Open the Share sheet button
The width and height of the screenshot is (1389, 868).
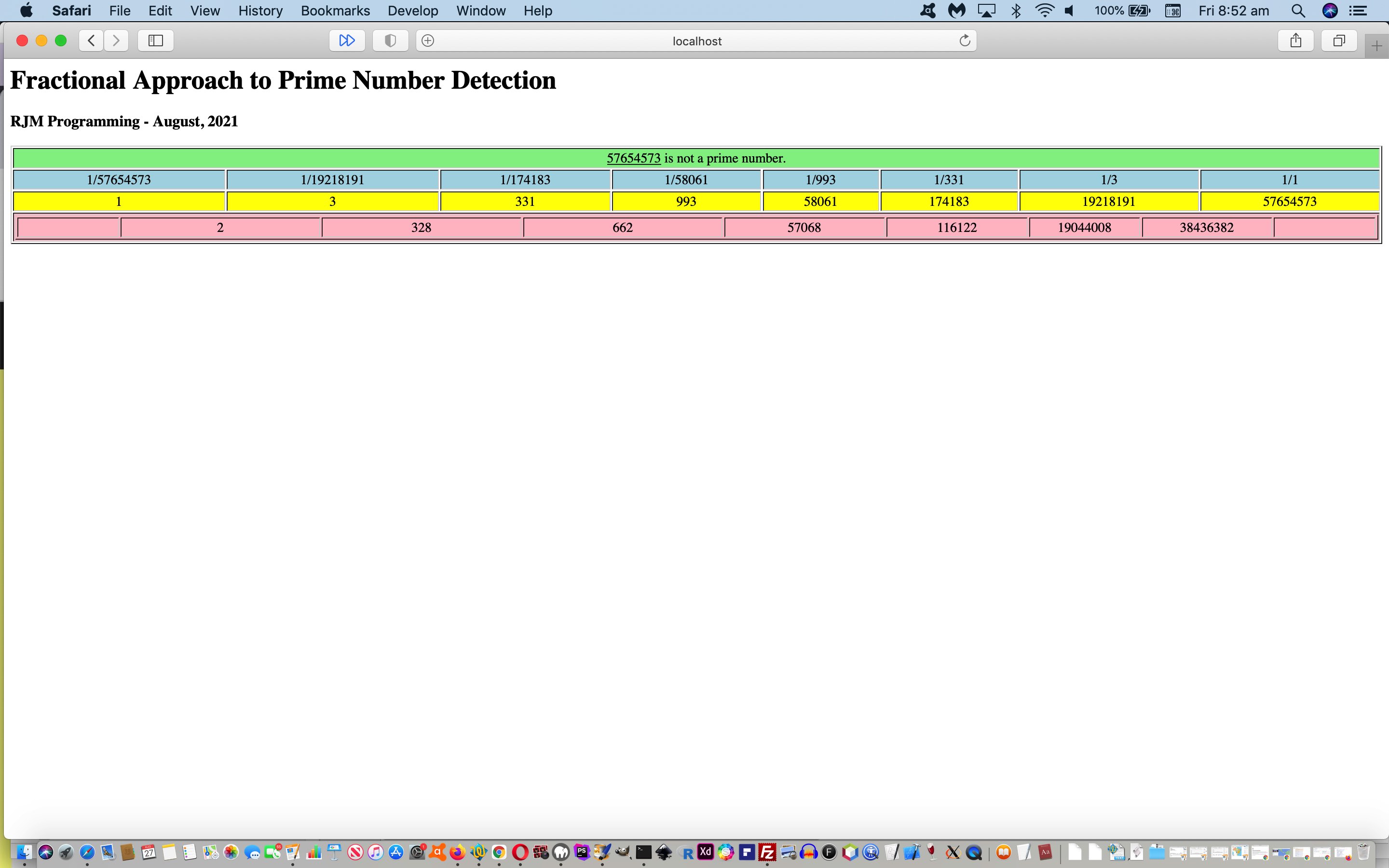[1295, 41]
